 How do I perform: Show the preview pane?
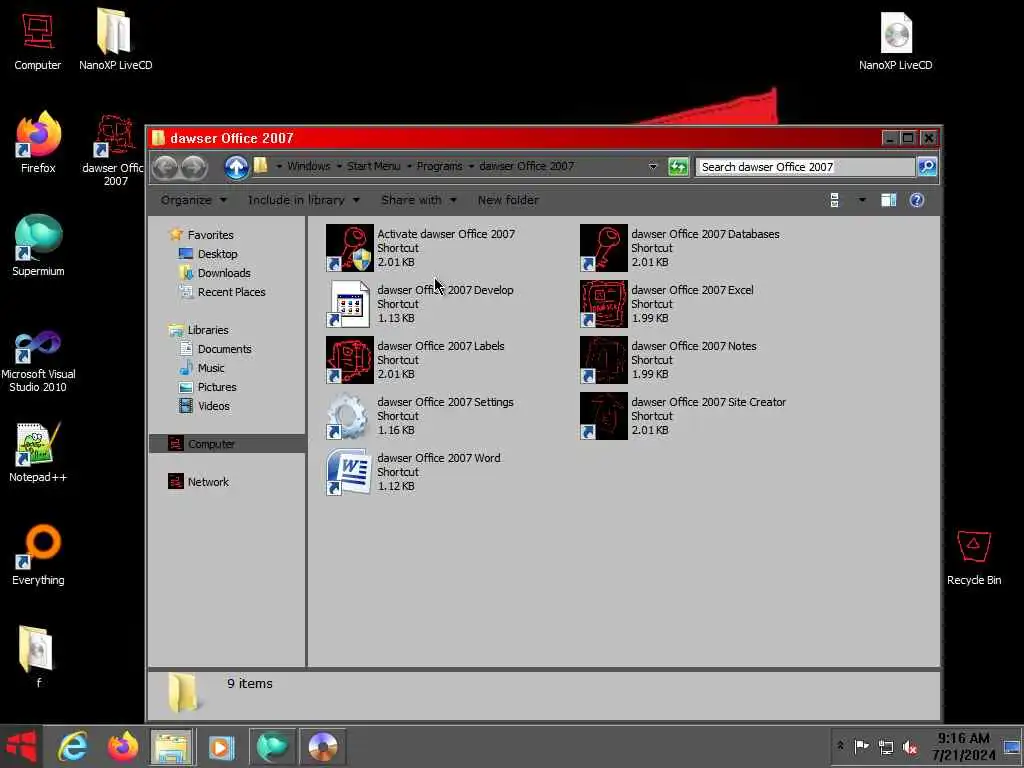888,200
